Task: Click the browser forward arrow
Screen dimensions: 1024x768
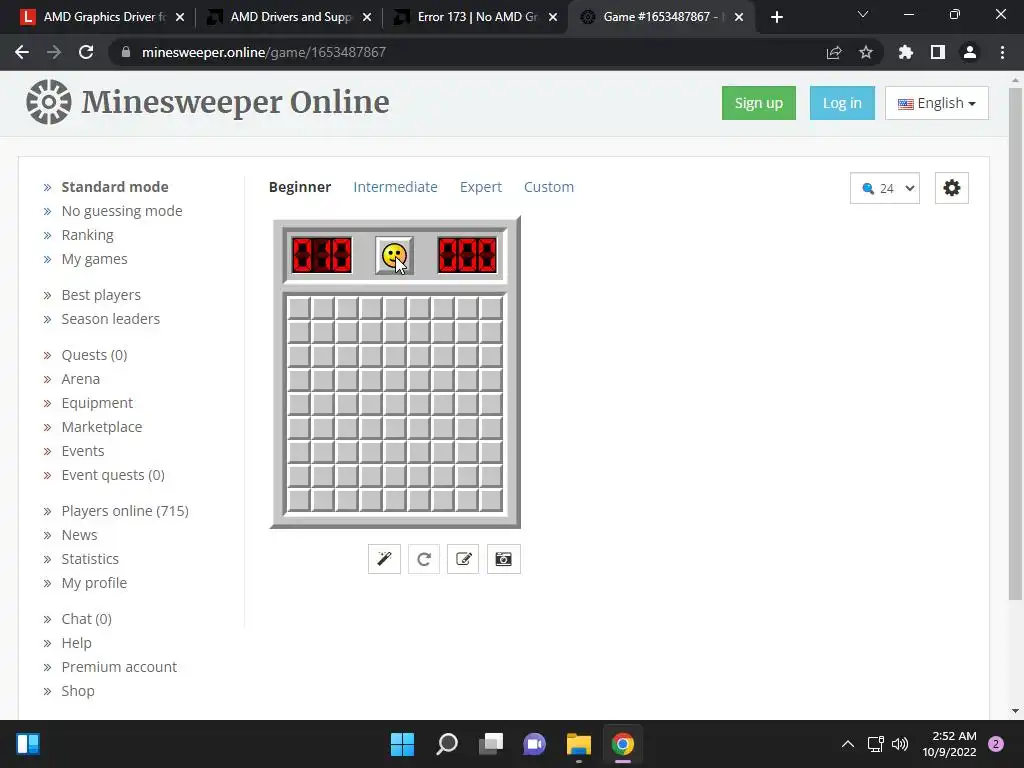Action: point(54,52)
